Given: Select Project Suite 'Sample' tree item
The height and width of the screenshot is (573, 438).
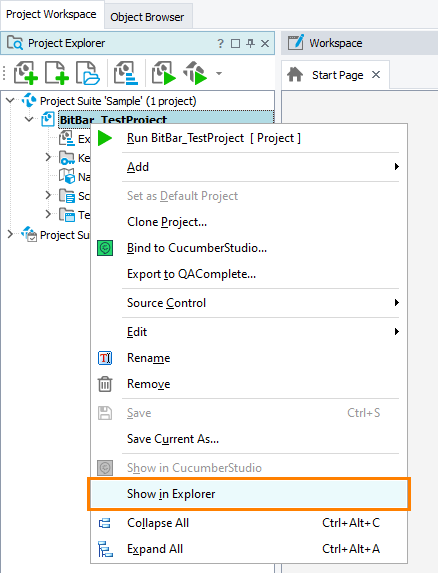Looking at the screenshot, I should click(x=118, y=101).
